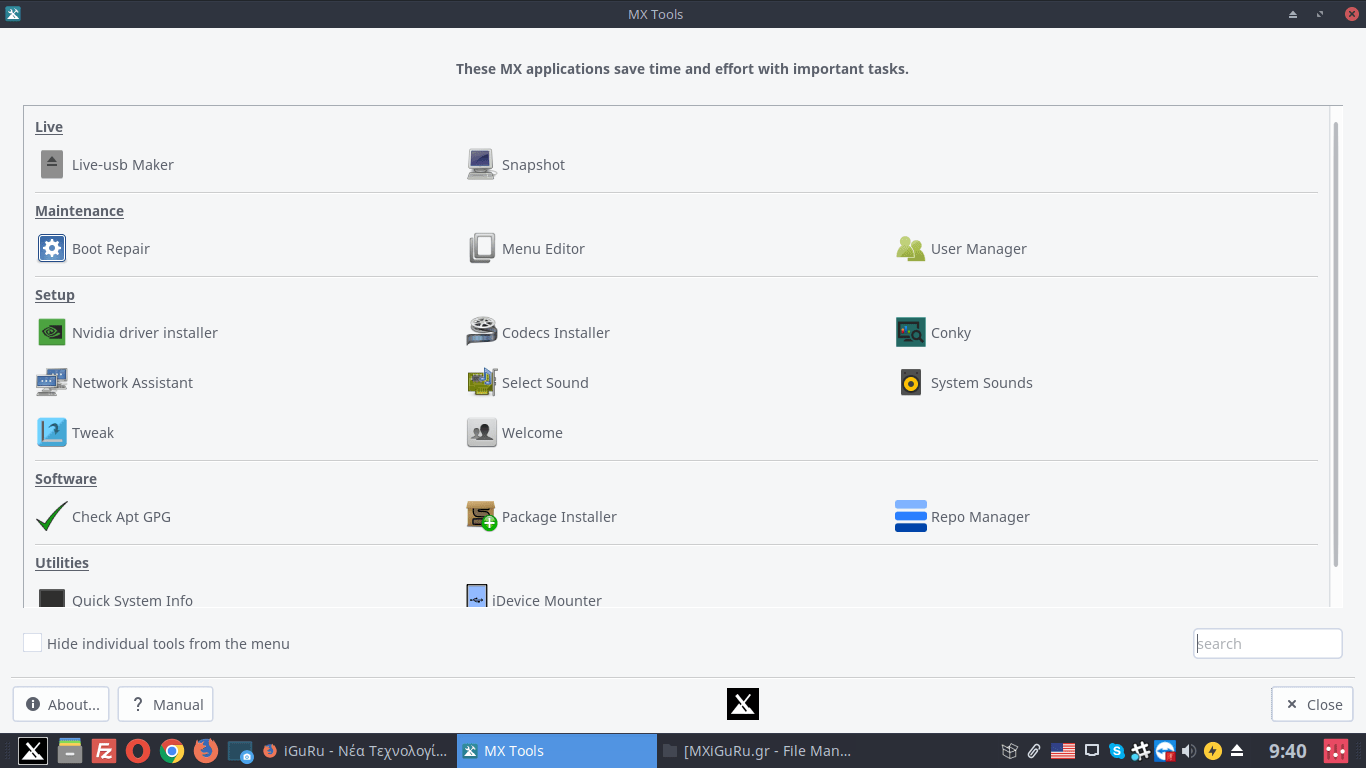Click the Close button at the bottom

1313,705
